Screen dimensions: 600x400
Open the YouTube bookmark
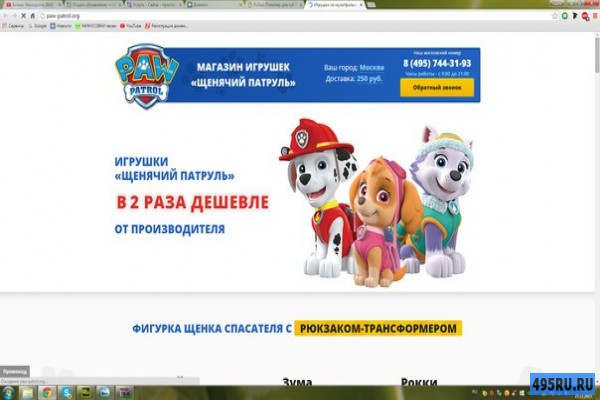[130, 26]
